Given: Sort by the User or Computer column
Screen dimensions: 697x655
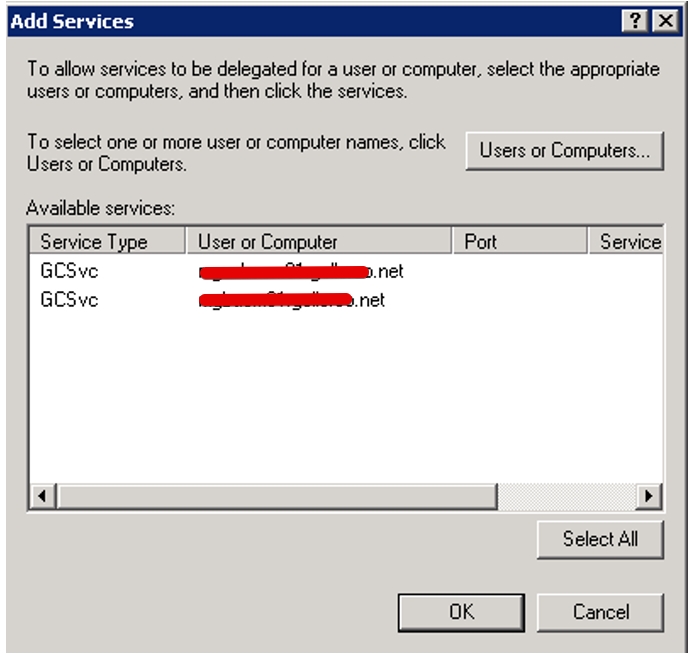Looking at the screenshot, I should coord(268,242).
